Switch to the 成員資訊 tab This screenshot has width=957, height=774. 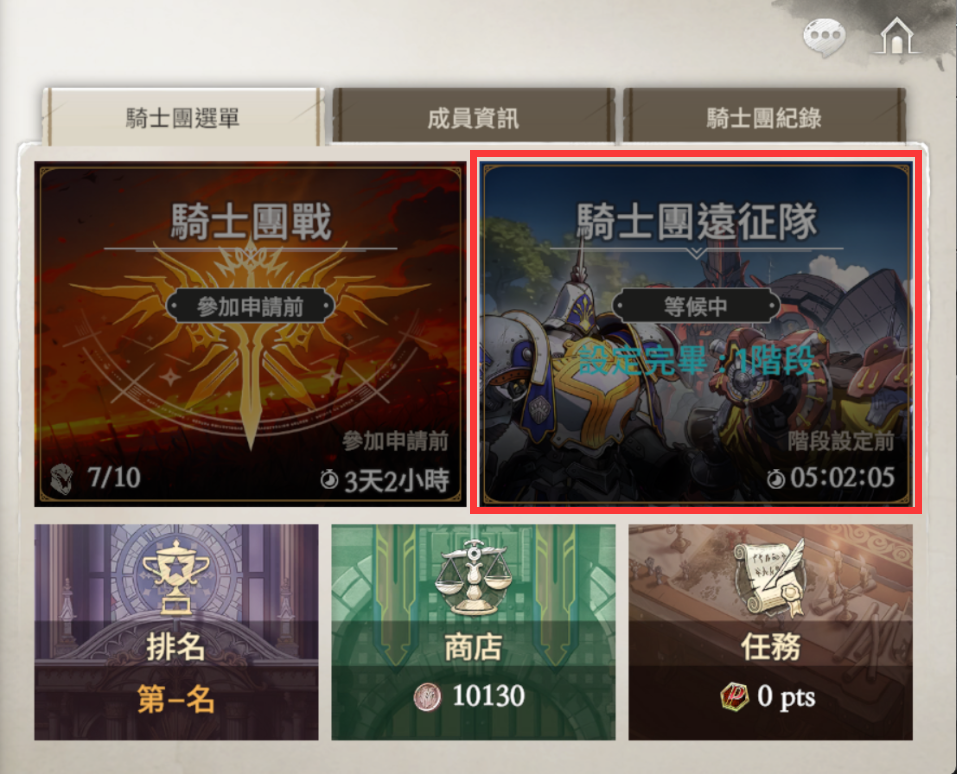(x=473, y=117)
